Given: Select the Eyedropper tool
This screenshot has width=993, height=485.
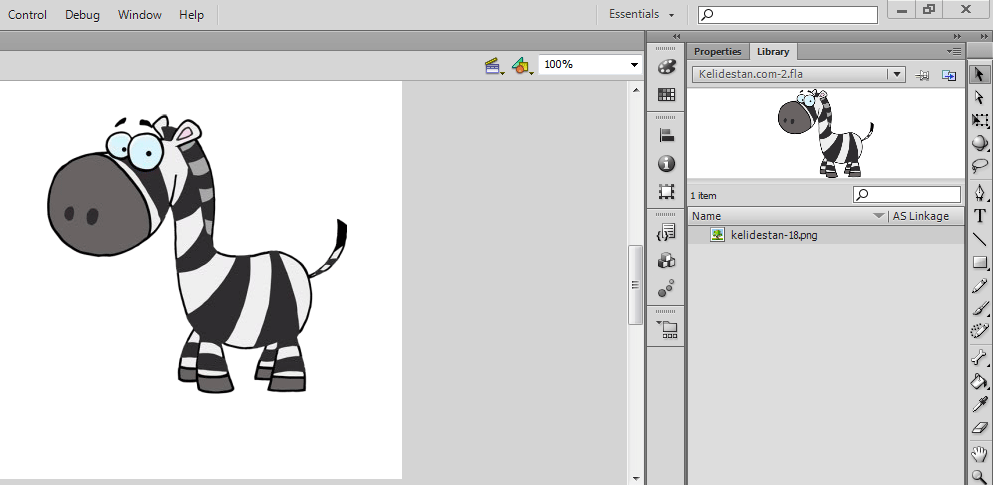Looking at the screenshot, I should coord(980,405).
